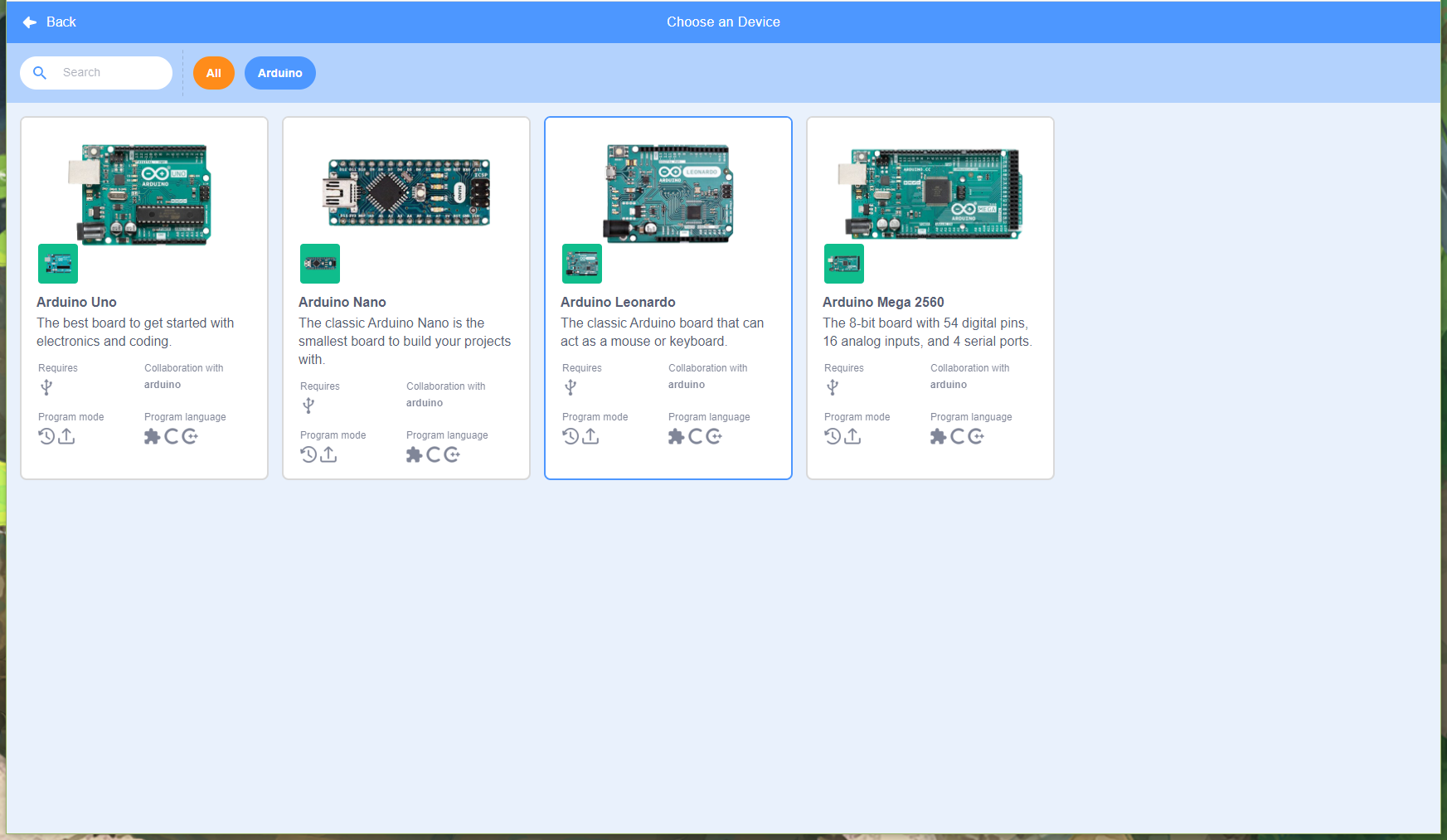Choose the Arduino Uno board photo
The image size is (1447, 840).
point(139,194)
